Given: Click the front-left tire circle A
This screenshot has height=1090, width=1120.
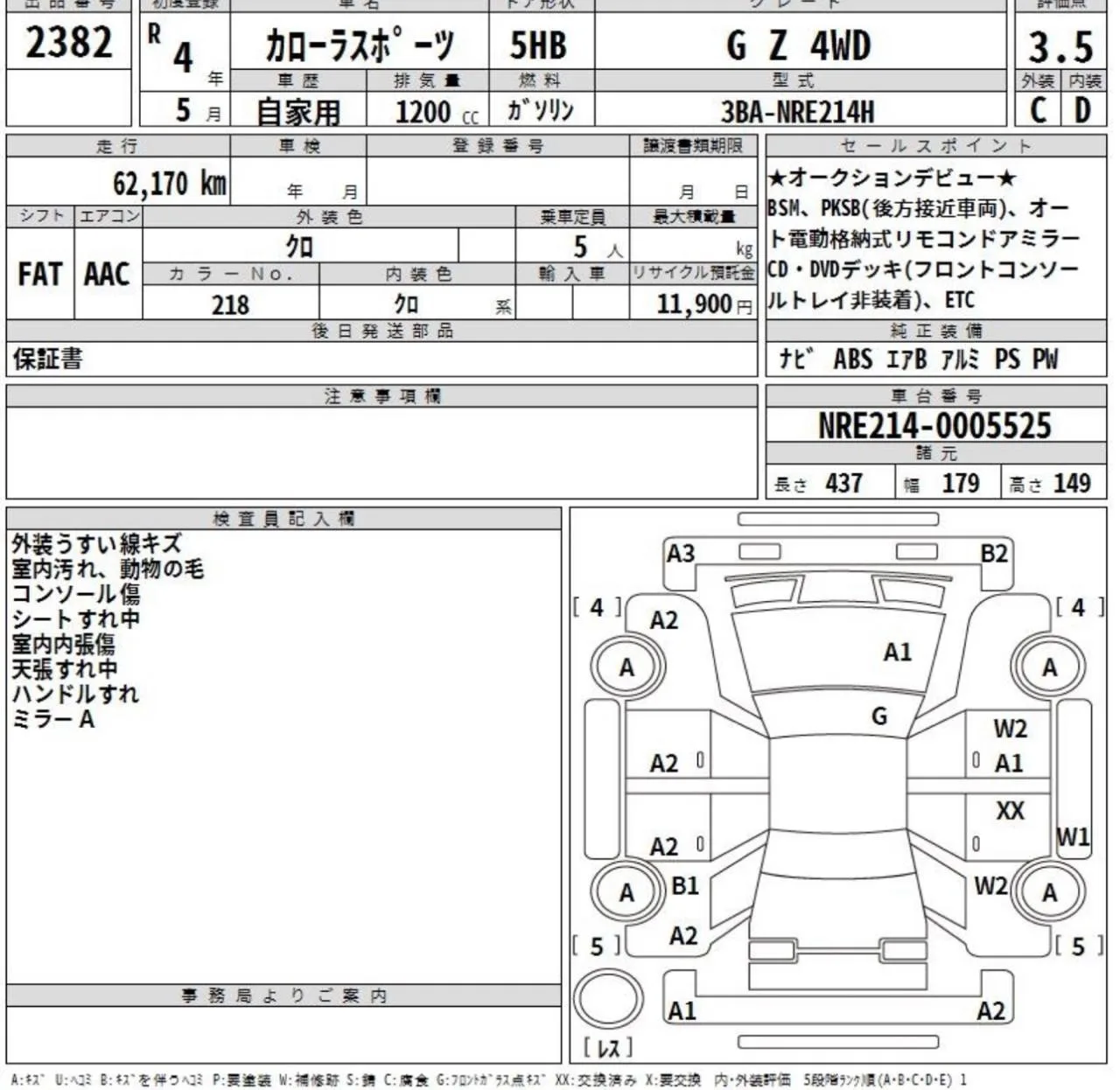Looking at the screenshot, I should pos(626,667).
